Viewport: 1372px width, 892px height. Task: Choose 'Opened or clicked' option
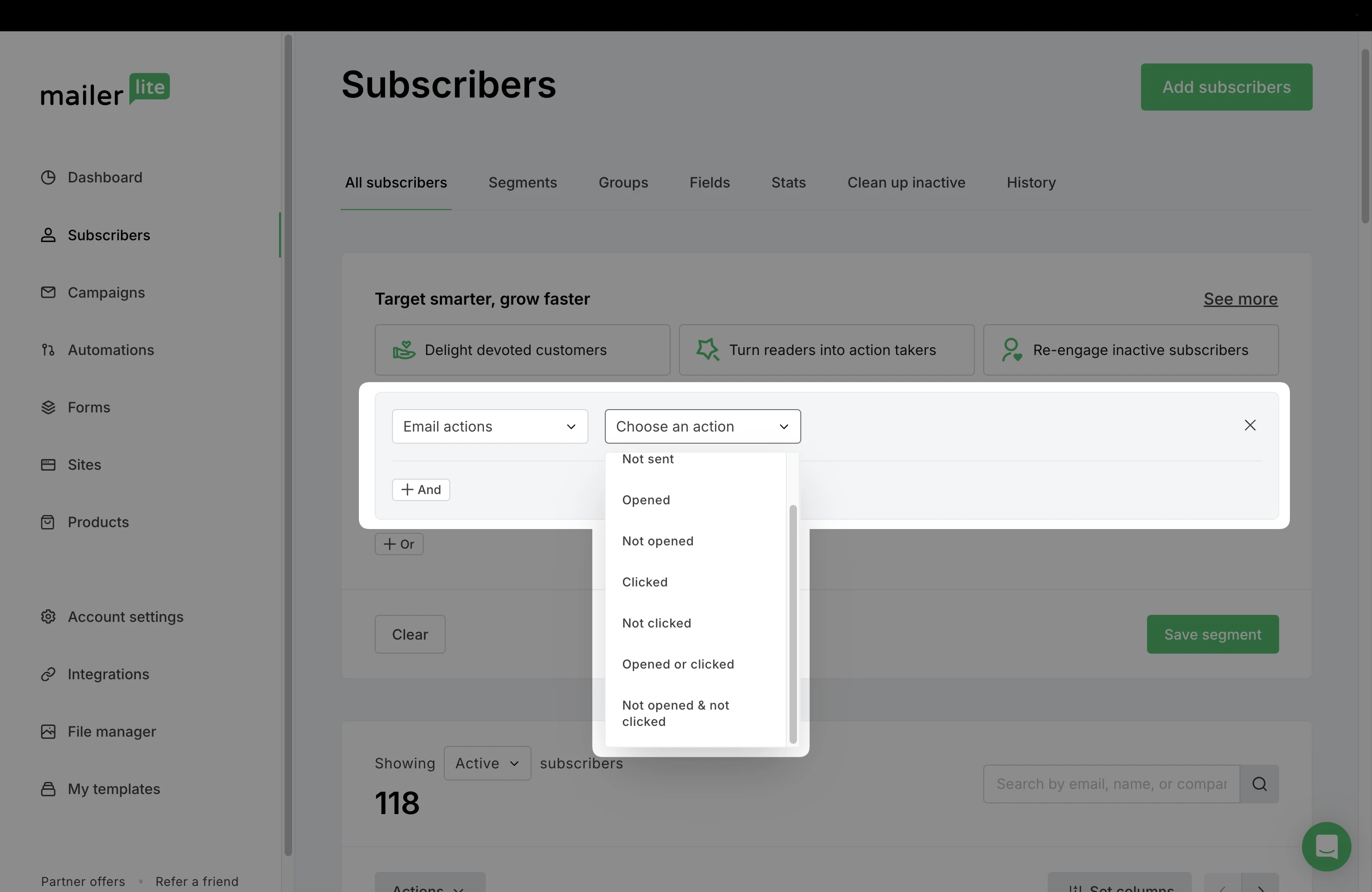pos(678,664)
